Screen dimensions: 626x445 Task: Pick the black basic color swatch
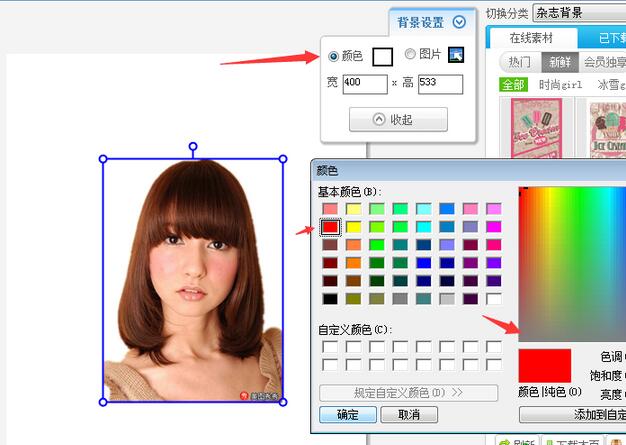330,299
